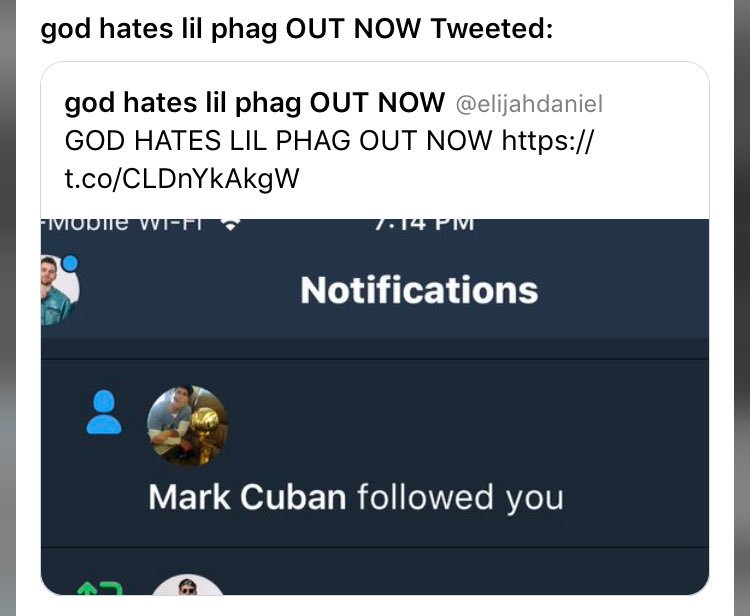Open the bold author name in tweet card
The width and height of the screenshot is (750, 616).
pyautogui.click(x=254, y=102)
